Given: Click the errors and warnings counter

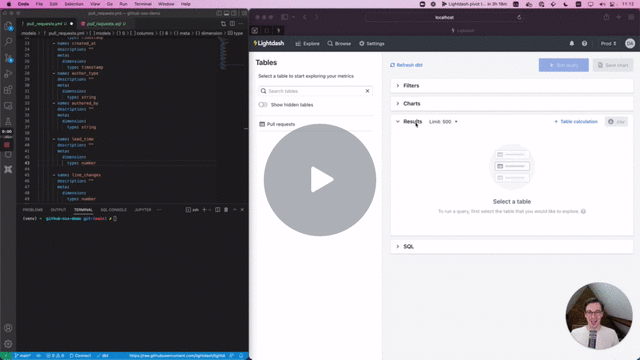Looking at the screenshot, I should (55, 356).
